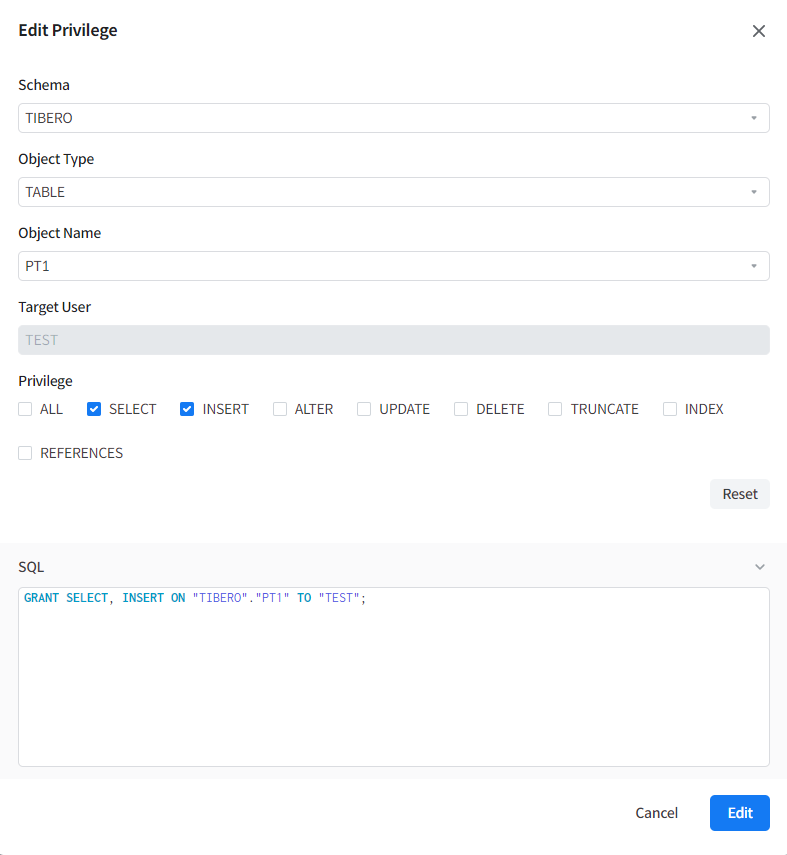Expand the Object Type dropdown
787x855 pixels.
(x=393, y=192)
